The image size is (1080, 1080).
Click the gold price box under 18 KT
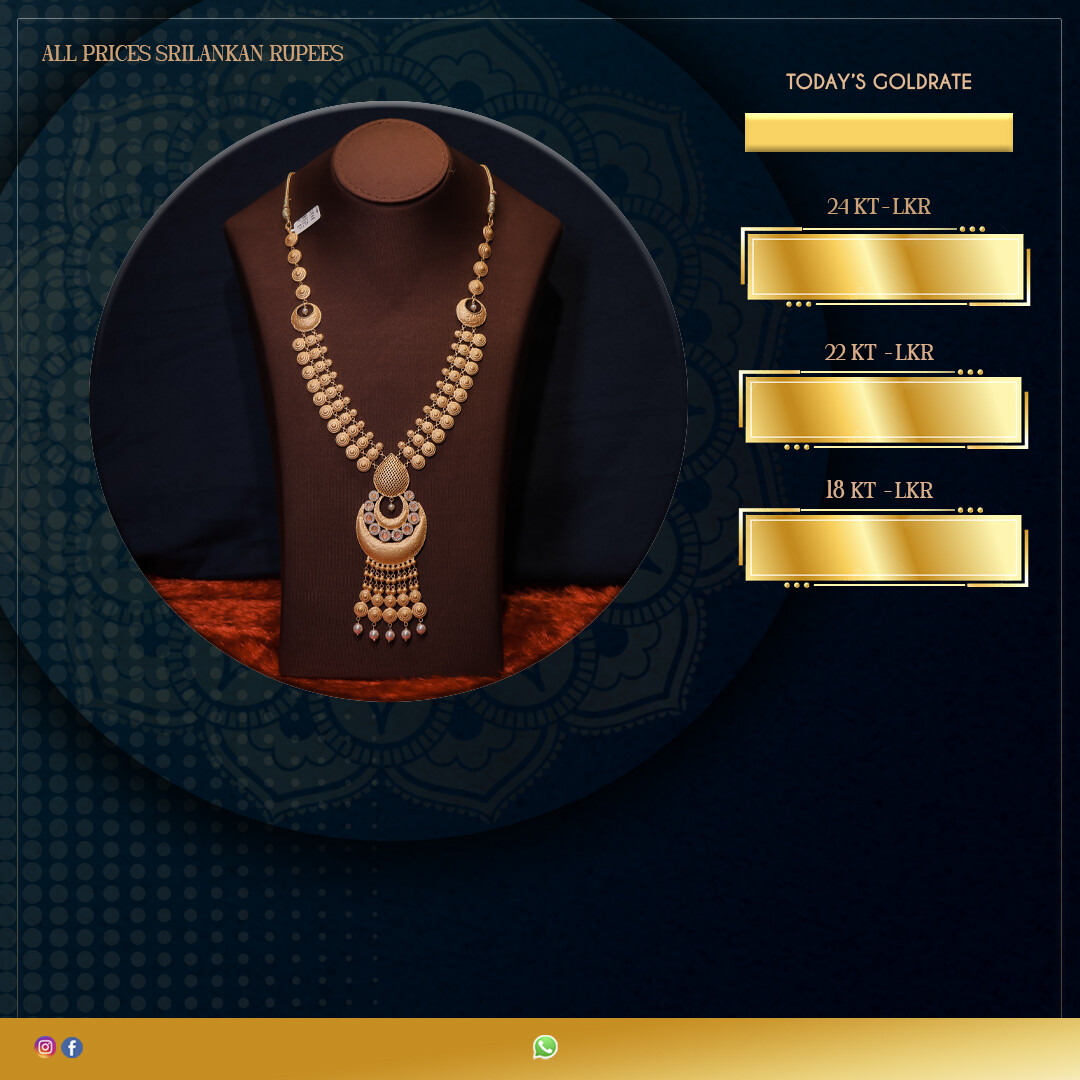point(884,548)
